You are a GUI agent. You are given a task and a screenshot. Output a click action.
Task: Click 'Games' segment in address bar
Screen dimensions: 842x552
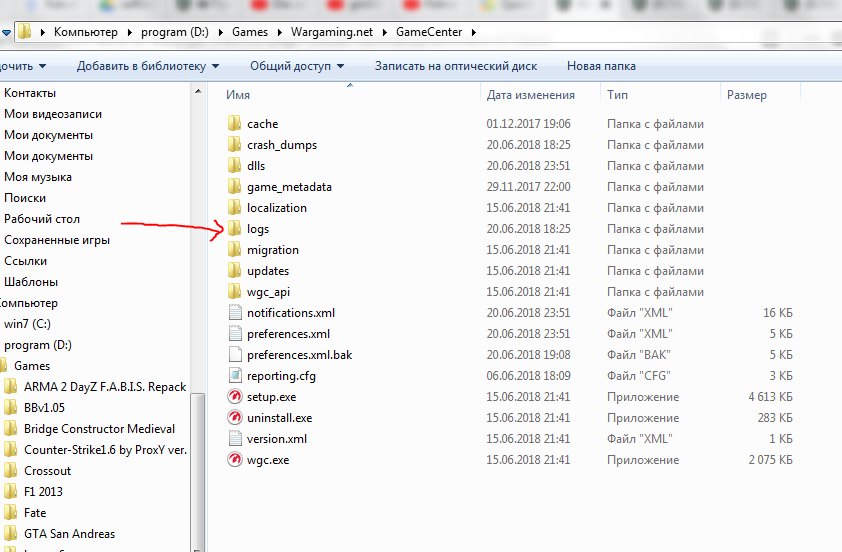[249, 32]
